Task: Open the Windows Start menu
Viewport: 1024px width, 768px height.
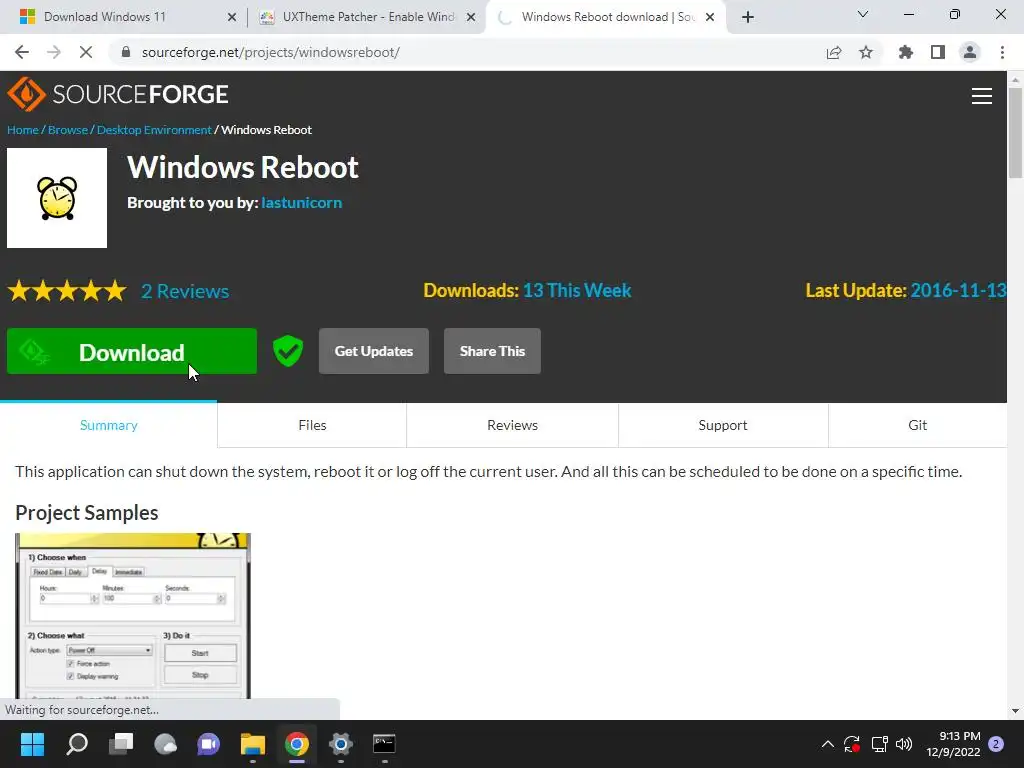Action: point(32,744)
